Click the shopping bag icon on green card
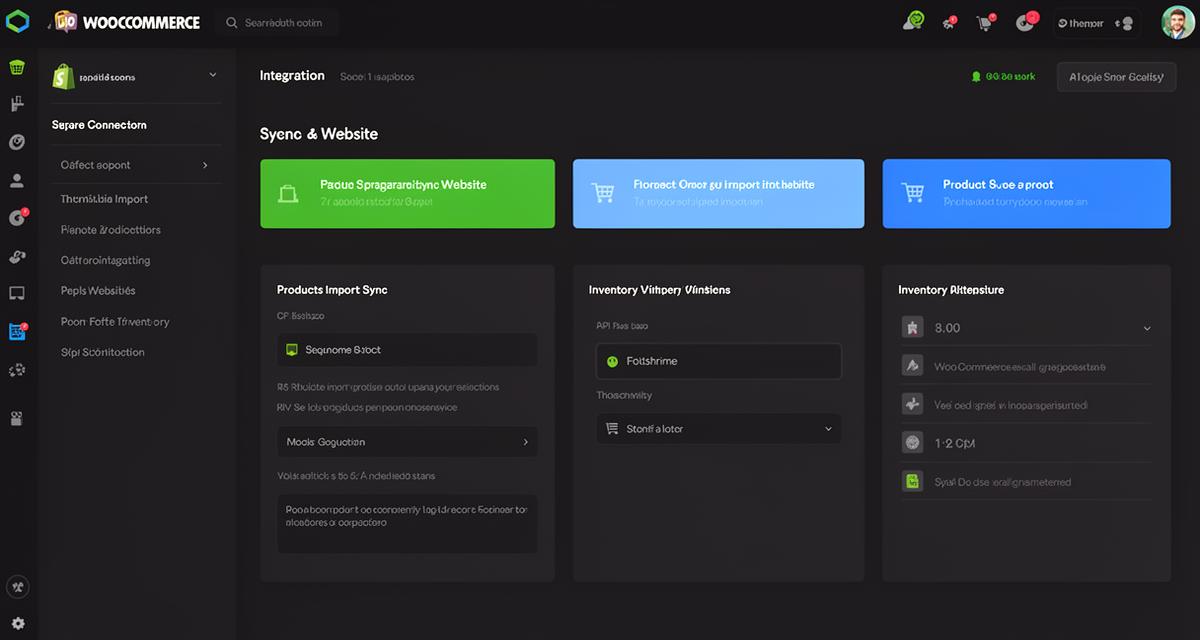Screen dimensions: 1200x640 tap(287, 193)
